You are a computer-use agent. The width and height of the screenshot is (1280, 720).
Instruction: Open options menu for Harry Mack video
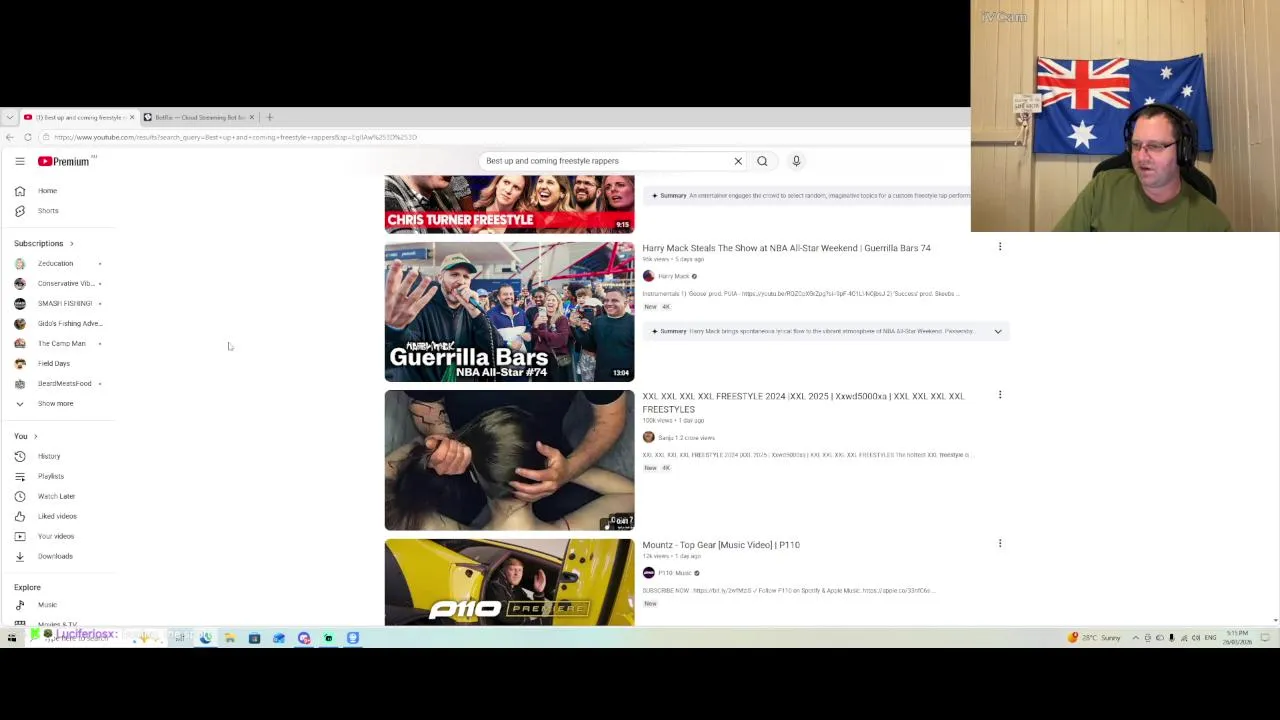pyautogui.click(x=999, y=247)
